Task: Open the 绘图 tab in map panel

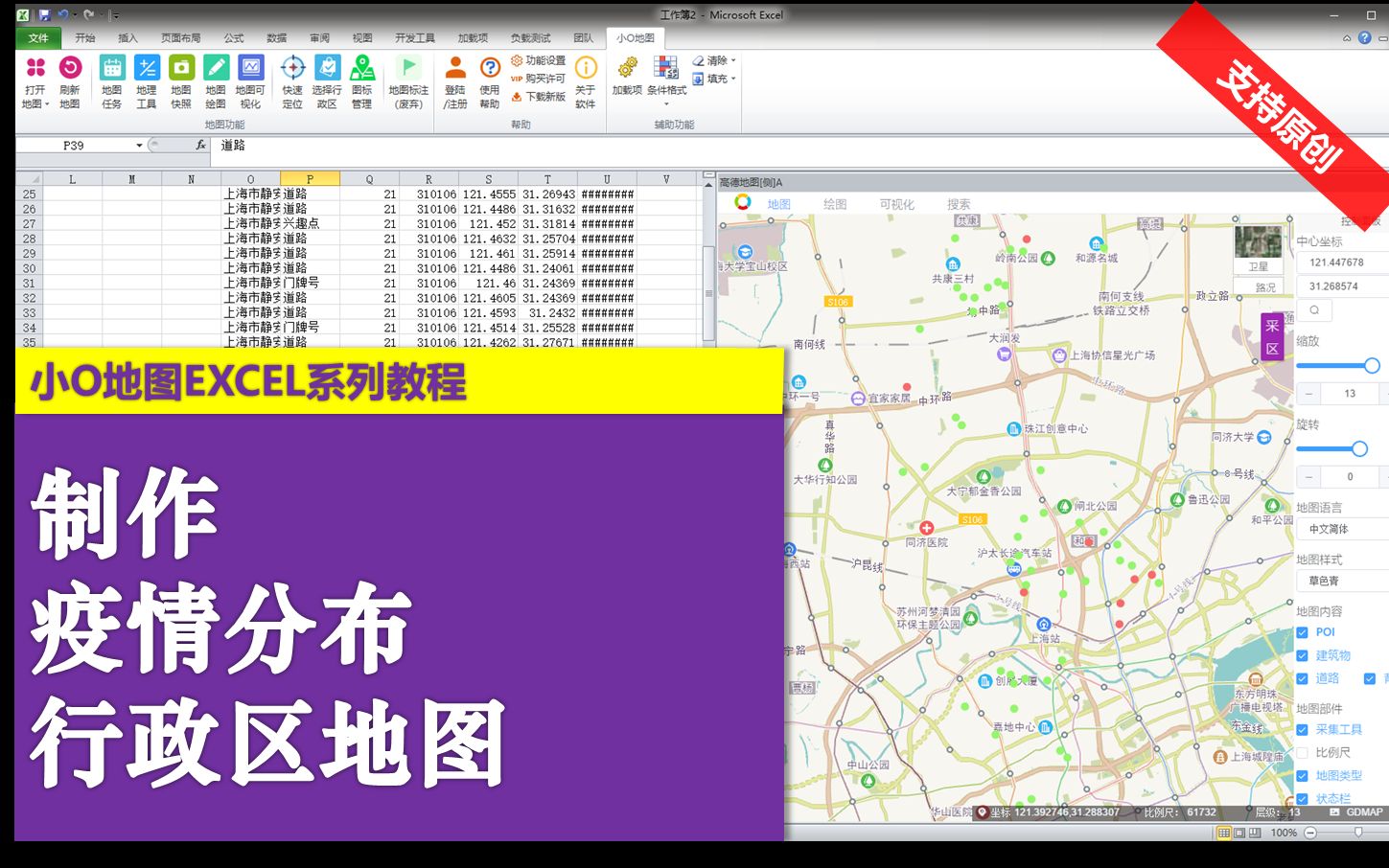Action: 835,204
